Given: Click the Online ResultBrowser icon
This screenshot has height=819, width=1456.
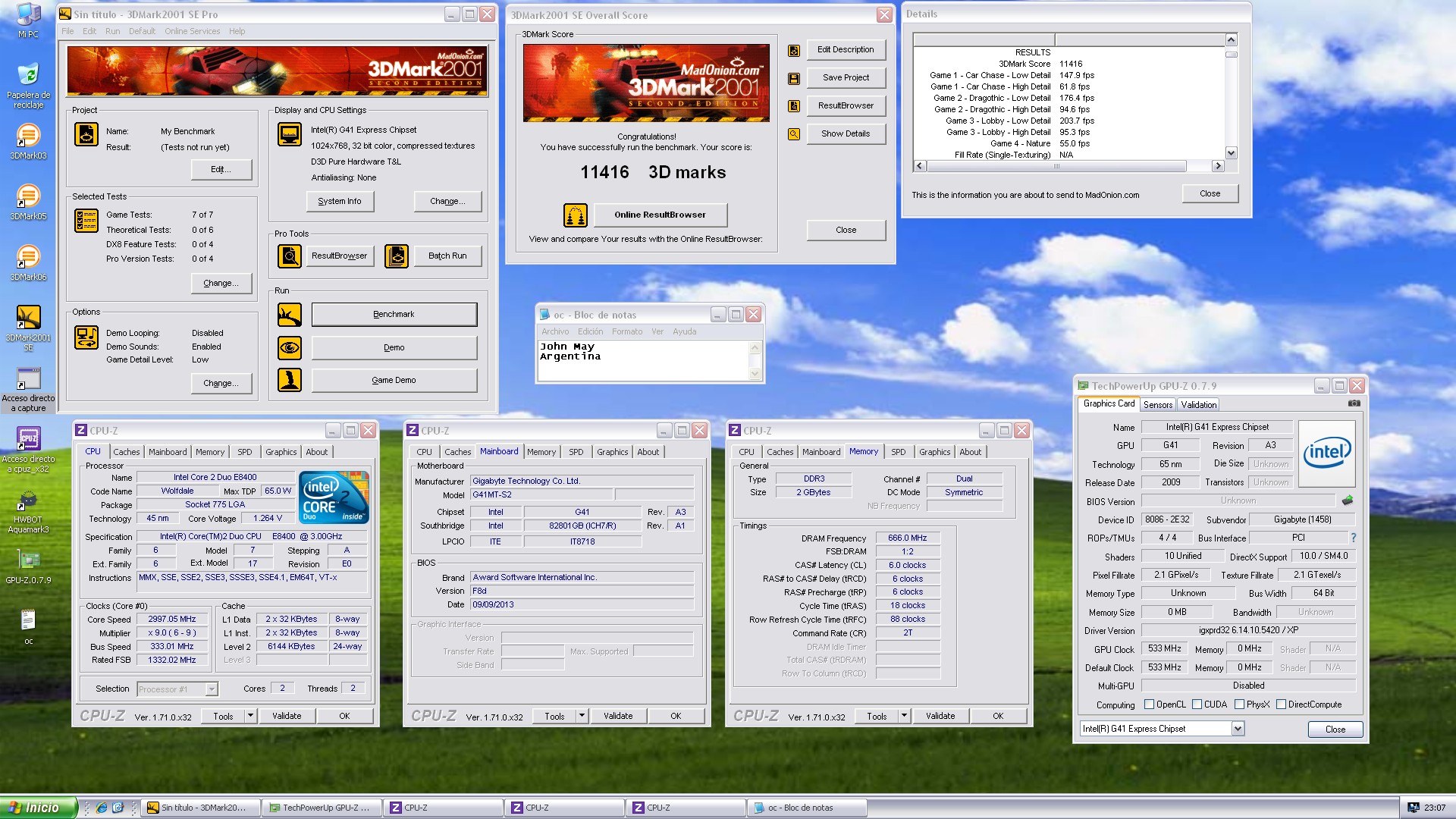Looking at the screenshot, I should pos(576,215).
